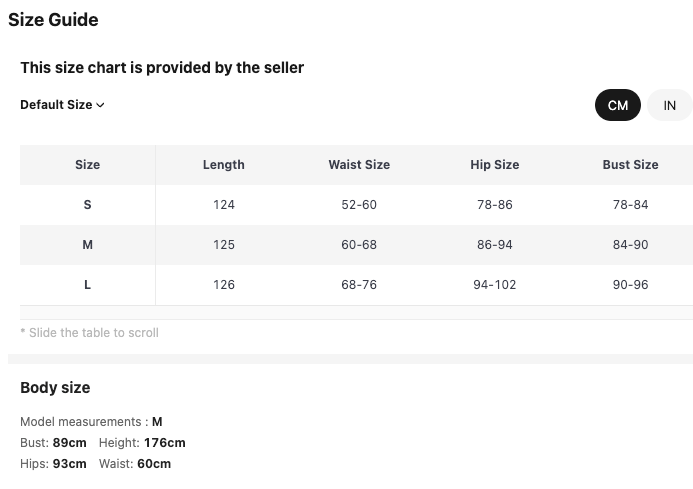Select the size M row
The width and height of the screenshot is (693, 489).
pos(87,245)
